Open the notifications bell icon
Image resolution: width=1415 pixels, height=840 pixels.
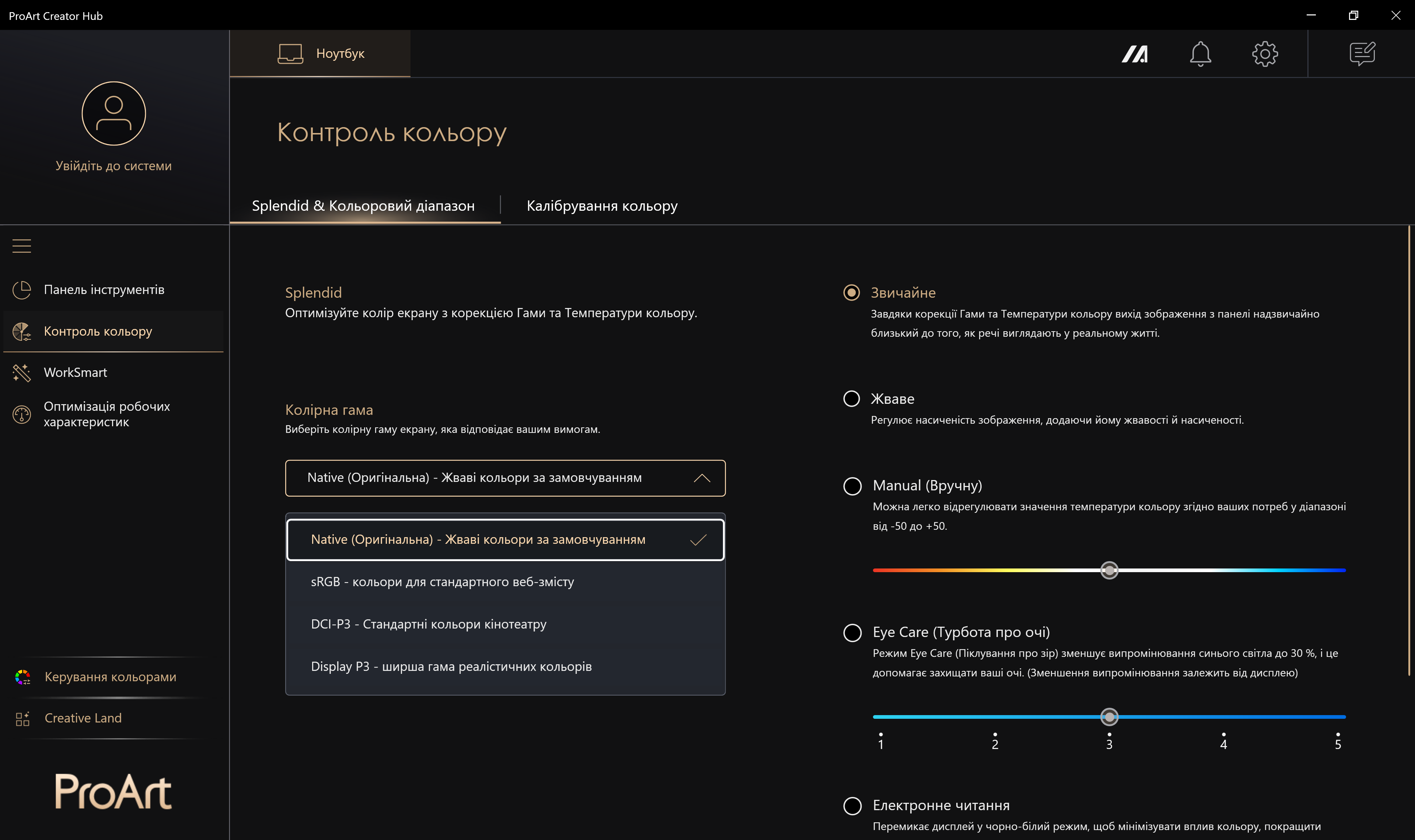pos(1200,54)
